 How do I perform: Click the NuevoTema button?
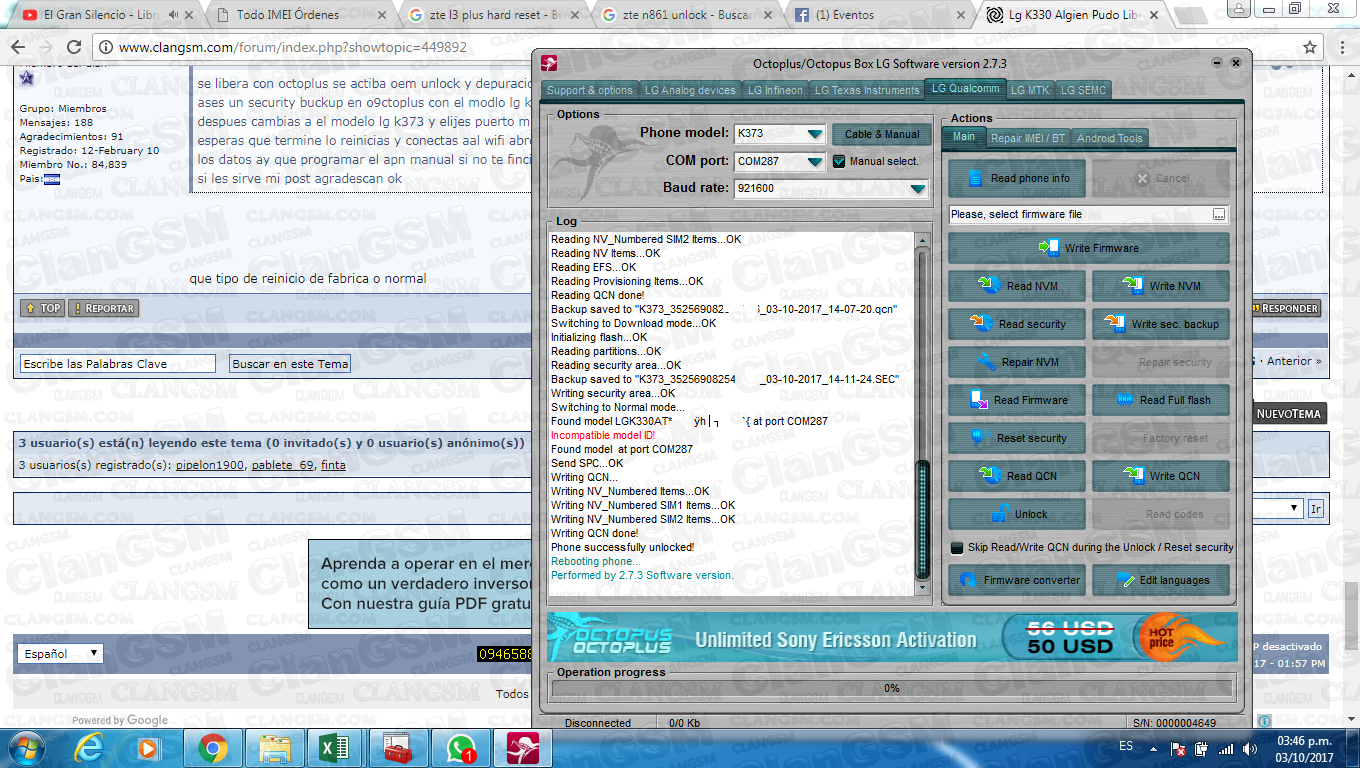[1289, 413]
